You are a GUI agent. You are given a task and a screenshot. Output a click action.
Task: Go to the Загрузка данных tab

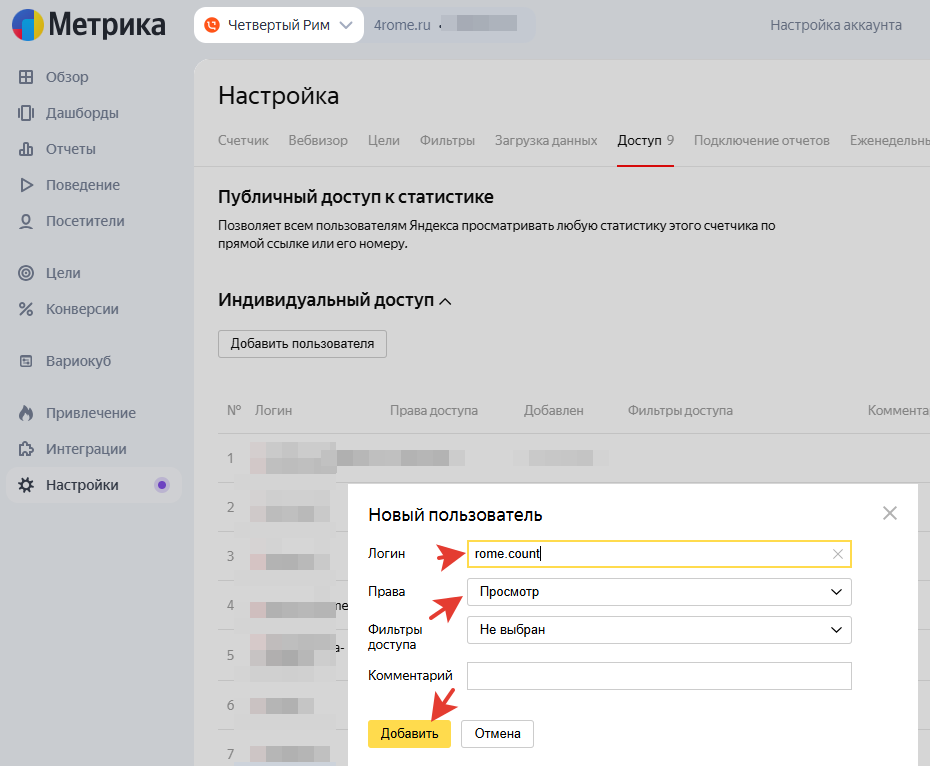coord(546,141)
